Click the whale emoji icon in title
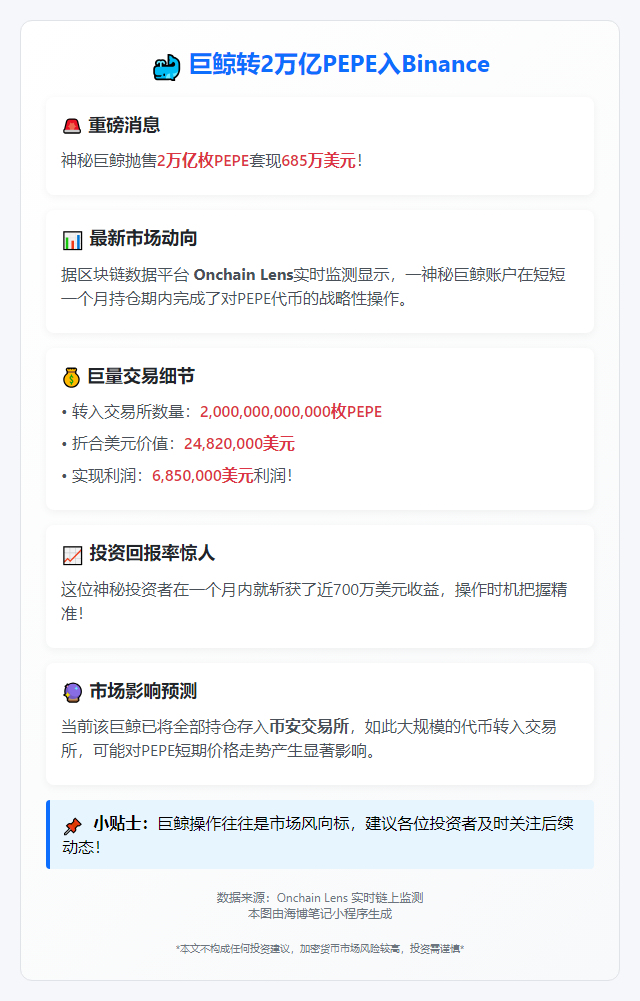The height and width of the screenshot is (1001, 640). click(167, 66)
